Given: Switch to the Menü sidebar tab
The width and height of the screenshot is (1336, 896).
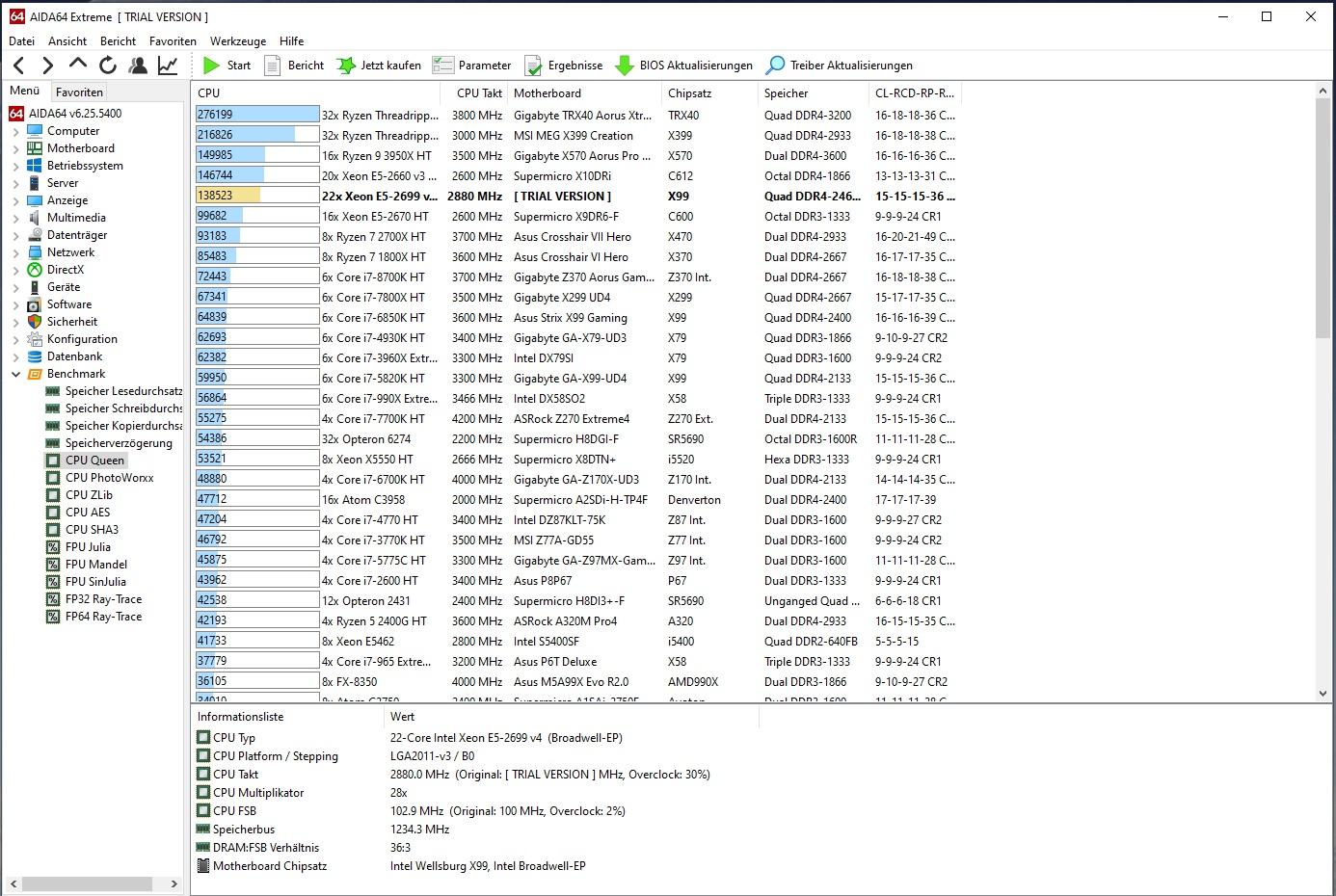Looking at the screenshot, I should pyautogui.click(x=25, y=91).
